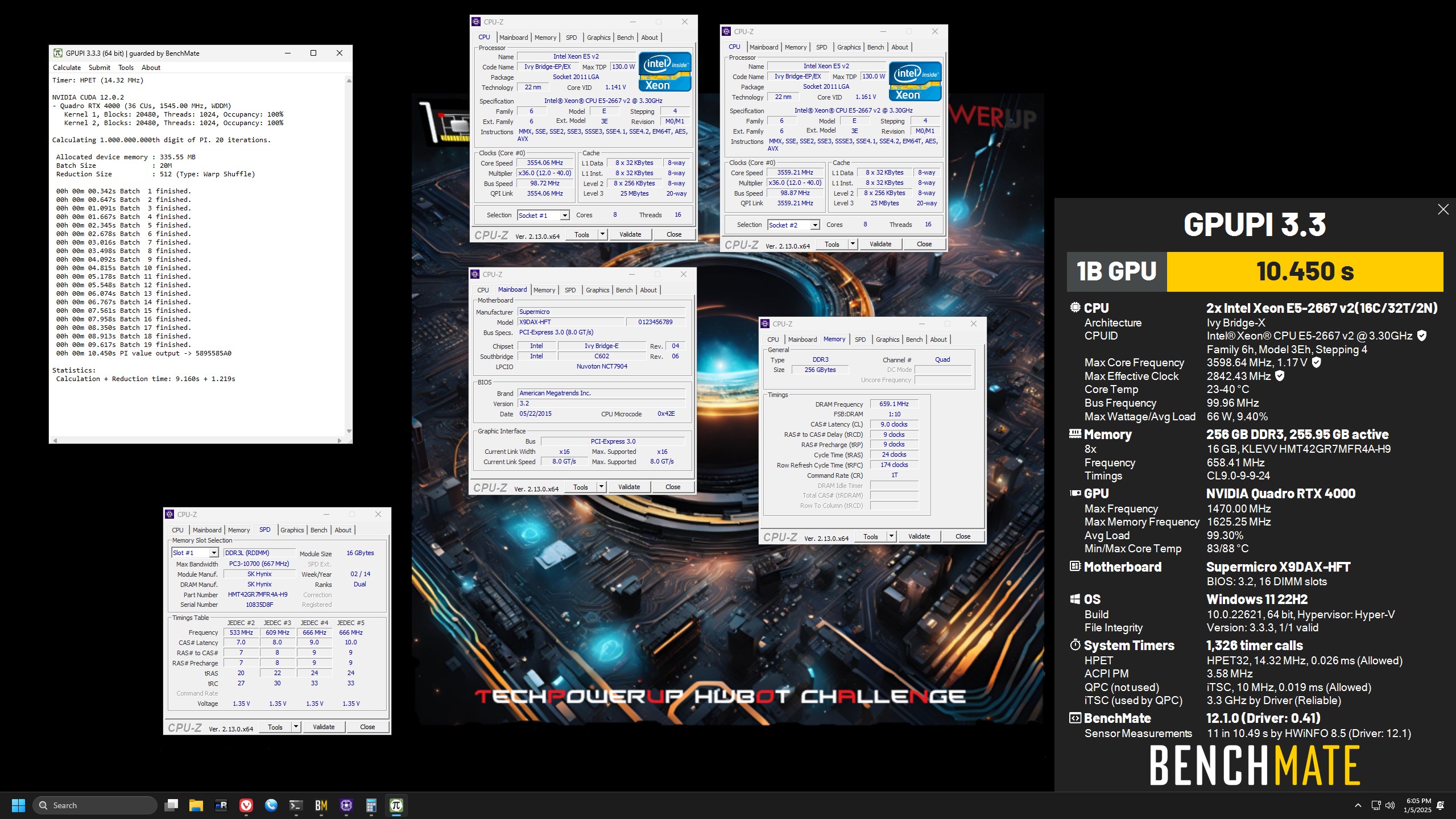Select the Supermicro manufacturer field

[601, 312]
